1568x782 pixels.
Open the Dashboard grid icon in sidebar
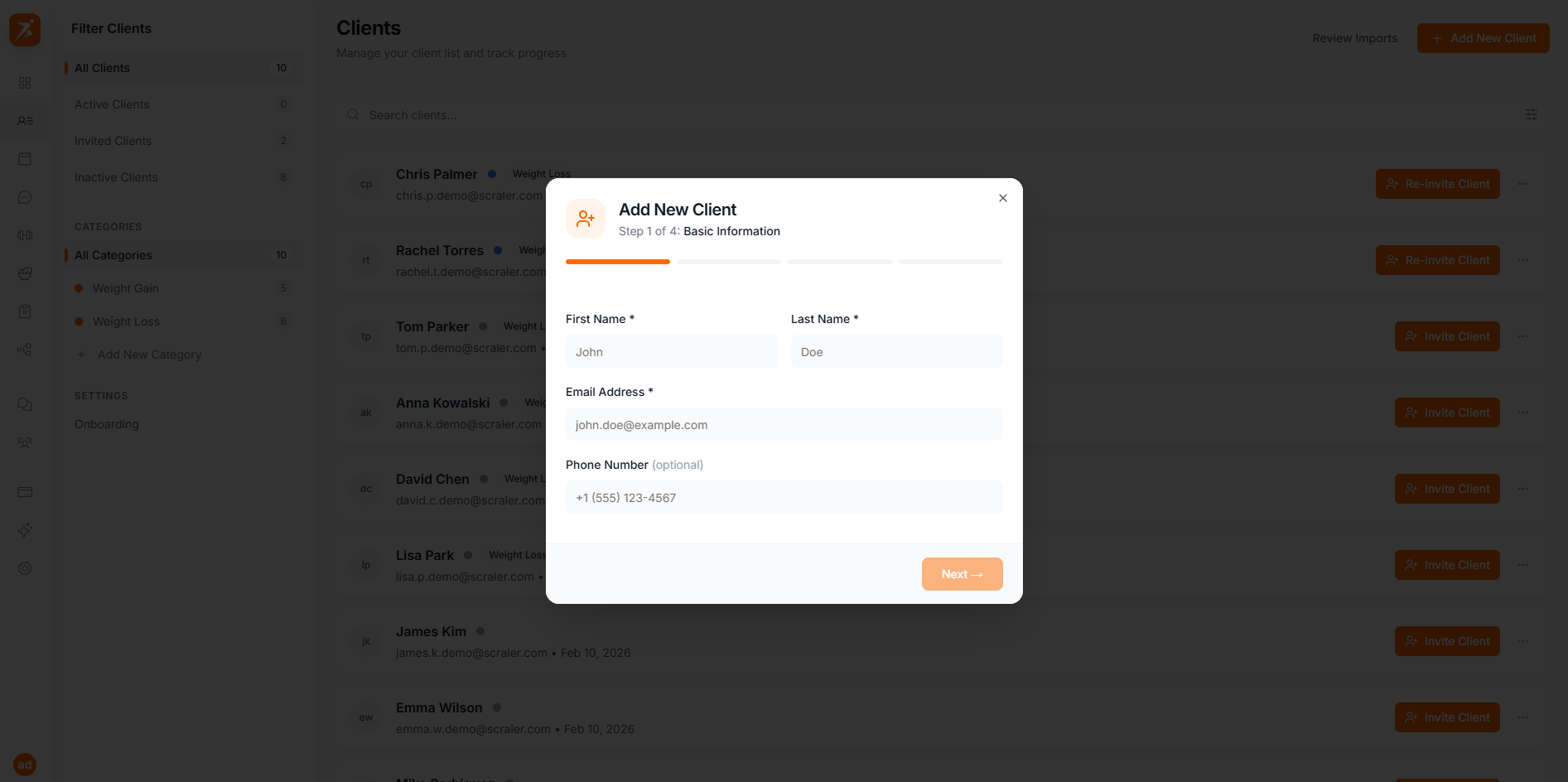(x=25, y=83)
